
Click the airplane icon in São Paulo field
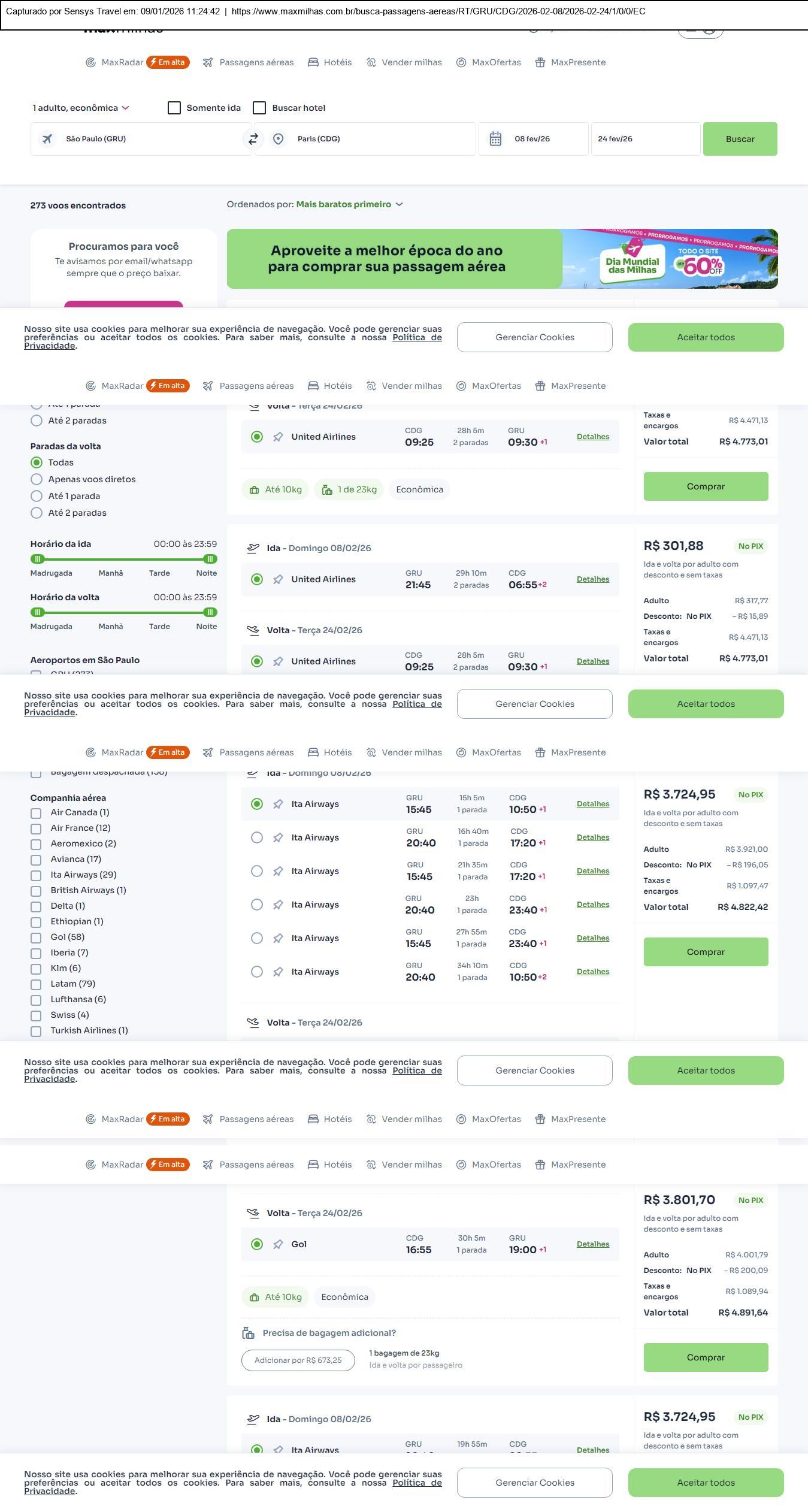(x=47, y=139)
